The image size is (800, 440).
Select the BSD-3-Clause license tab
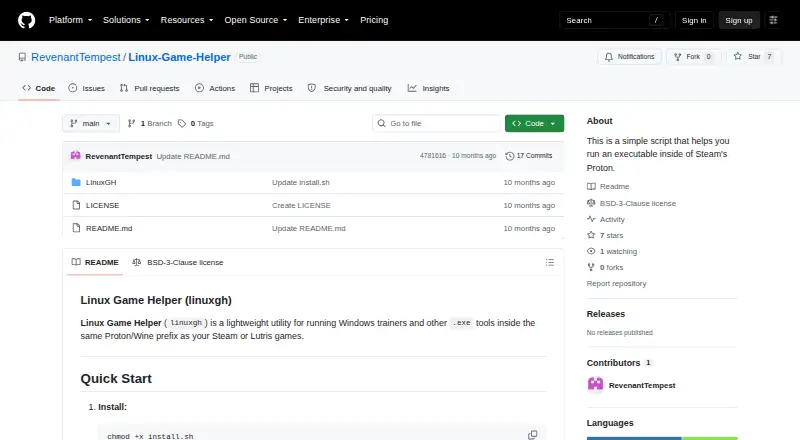178,262
